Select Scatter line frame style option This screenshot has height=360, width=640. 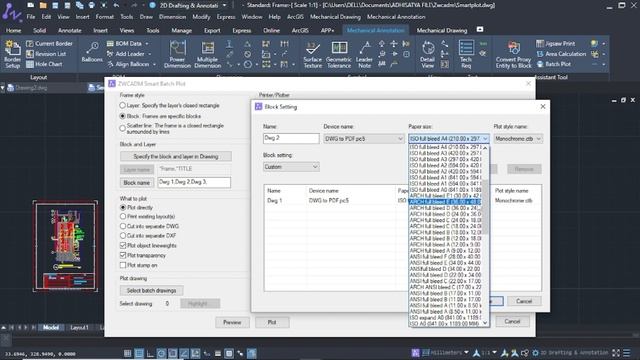[x=122, y=128]
